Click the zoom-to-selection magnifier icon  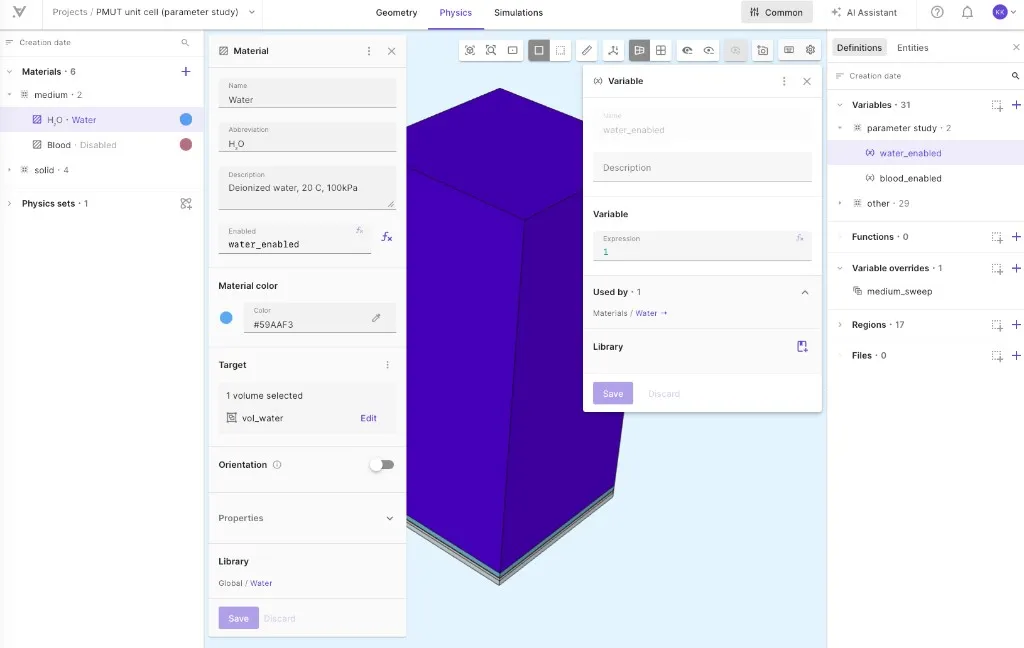click(x=491, y=50)
